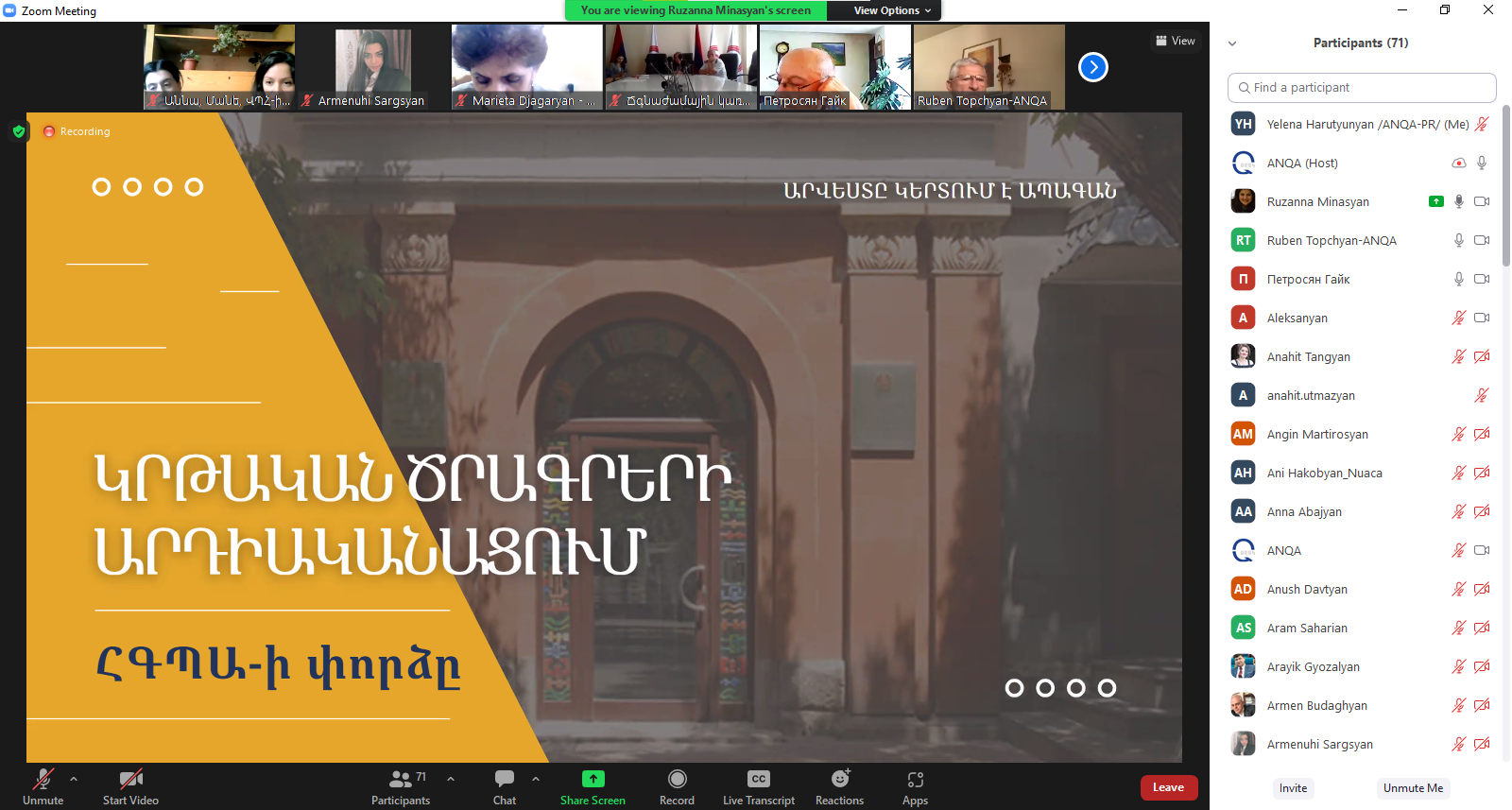This screenshot has height=810, width=1512.
Task: Open audio options arrow beside Unmute
Action: (x=74, y=779)
